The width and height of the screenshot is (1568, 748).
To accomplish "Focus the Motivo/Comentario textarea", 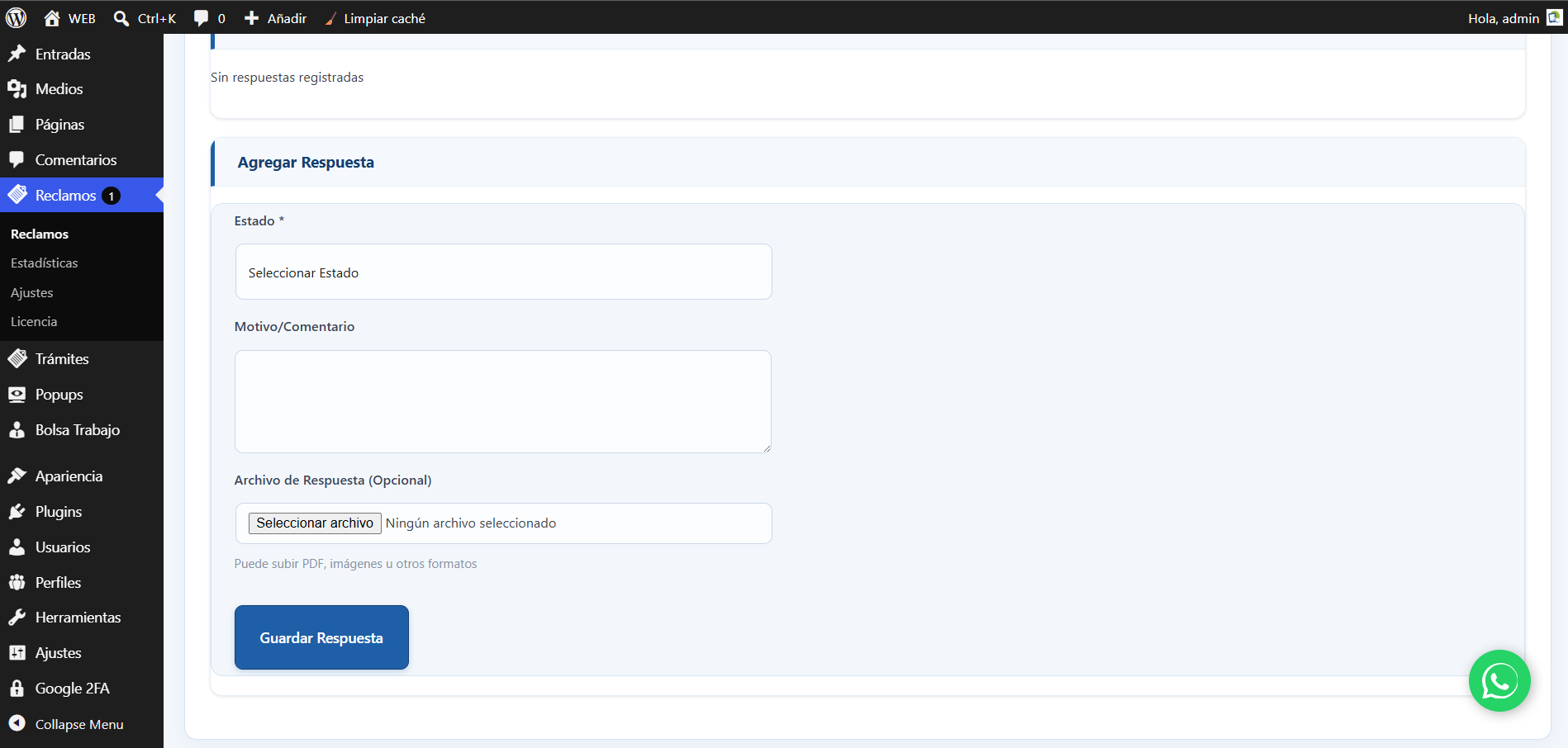I will [x=503, y=401].
